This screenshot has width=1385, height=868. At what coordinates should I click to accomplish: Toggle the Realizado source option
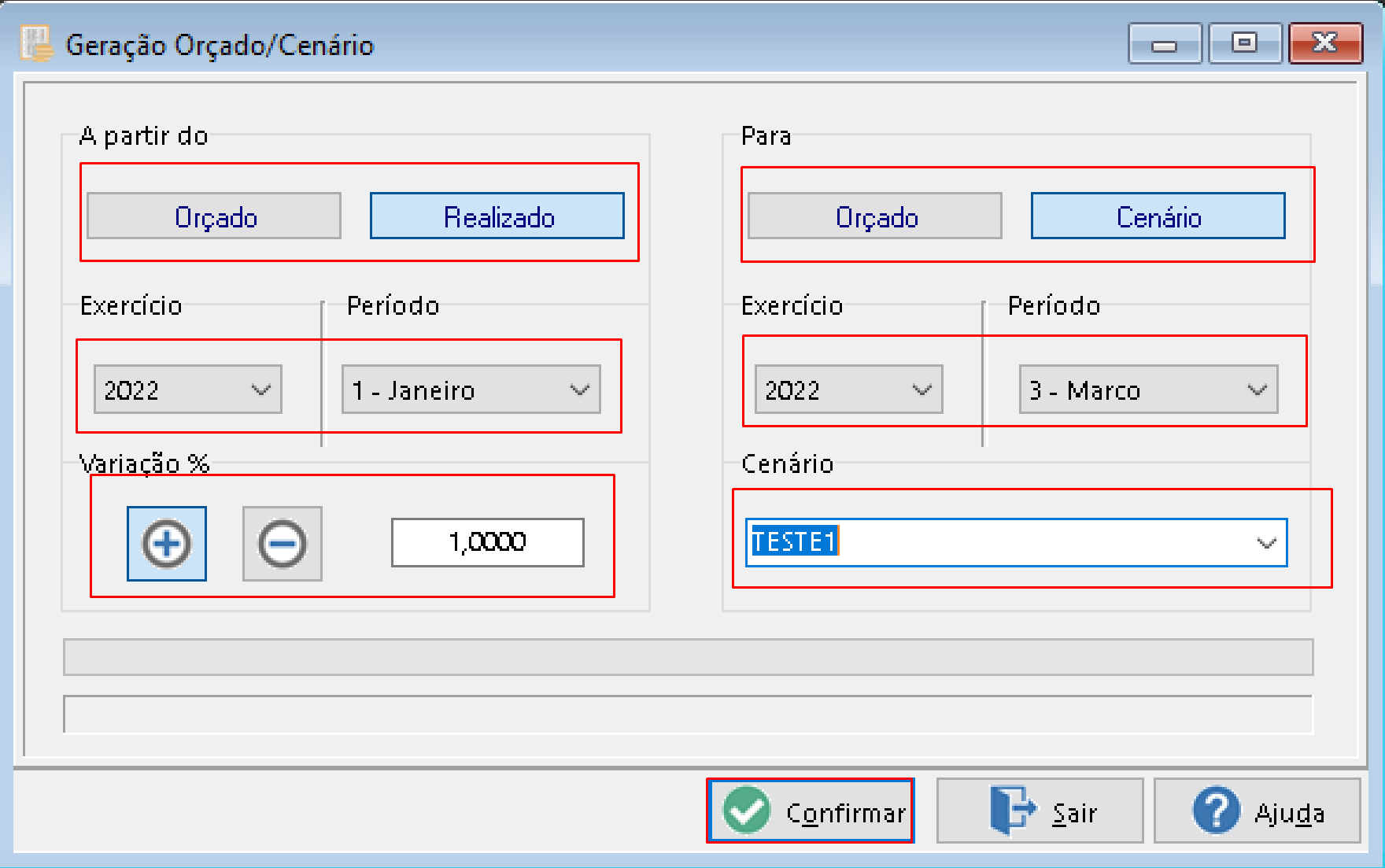point(497,216)
